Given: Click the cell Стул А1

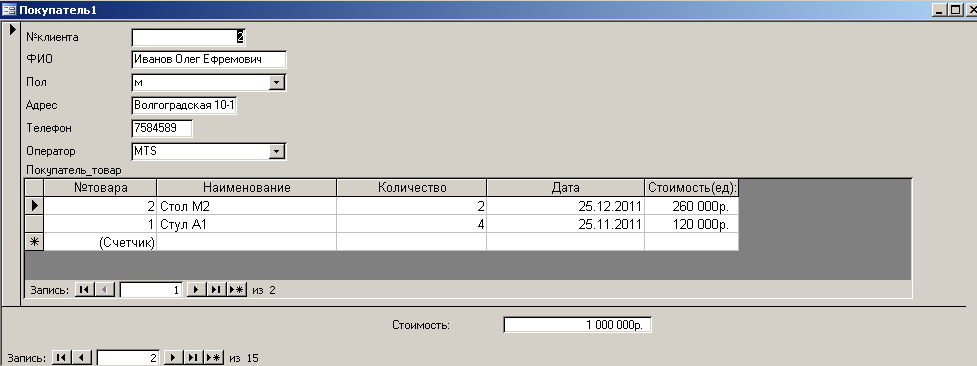Looking at the screenshot, I should point(247,224).
